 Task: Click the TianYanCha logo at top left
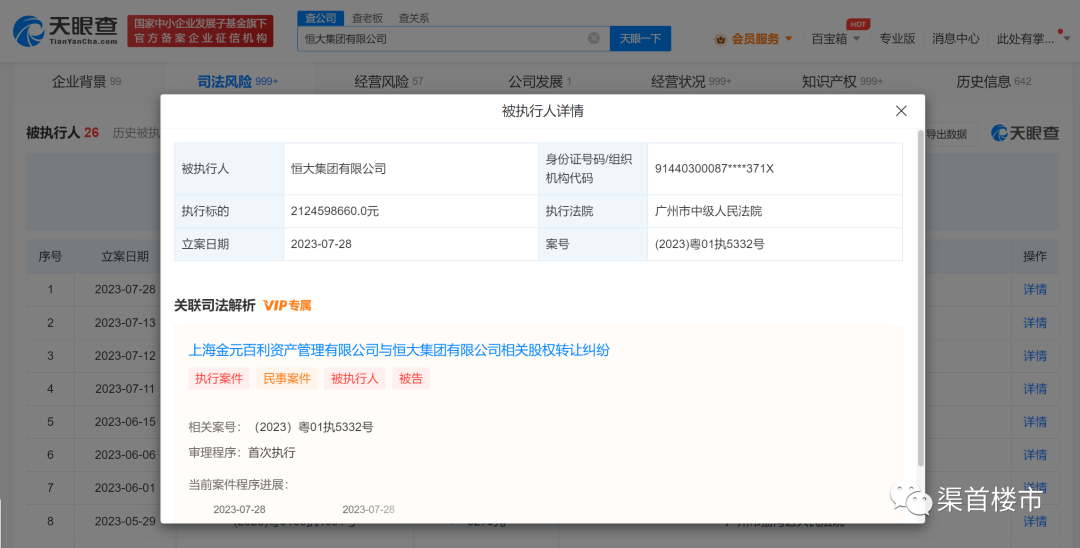pos(65,32)
